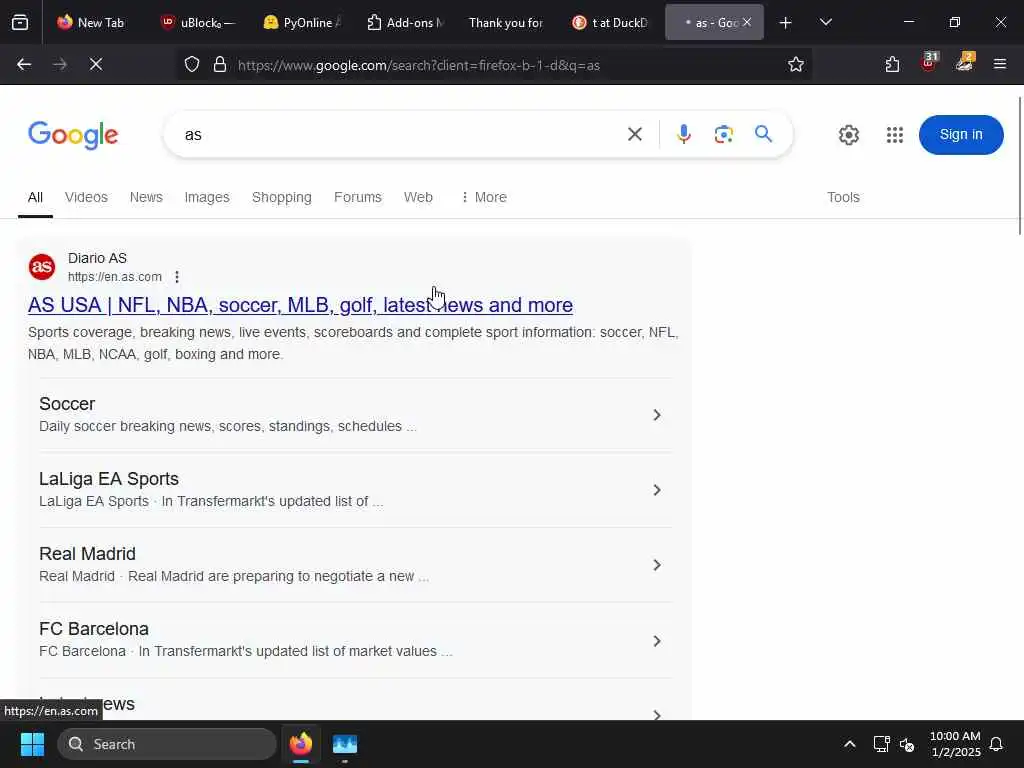The image size is (1024, 768).
Task: Open the More filters dropdown
Action: tap(484, 197)
